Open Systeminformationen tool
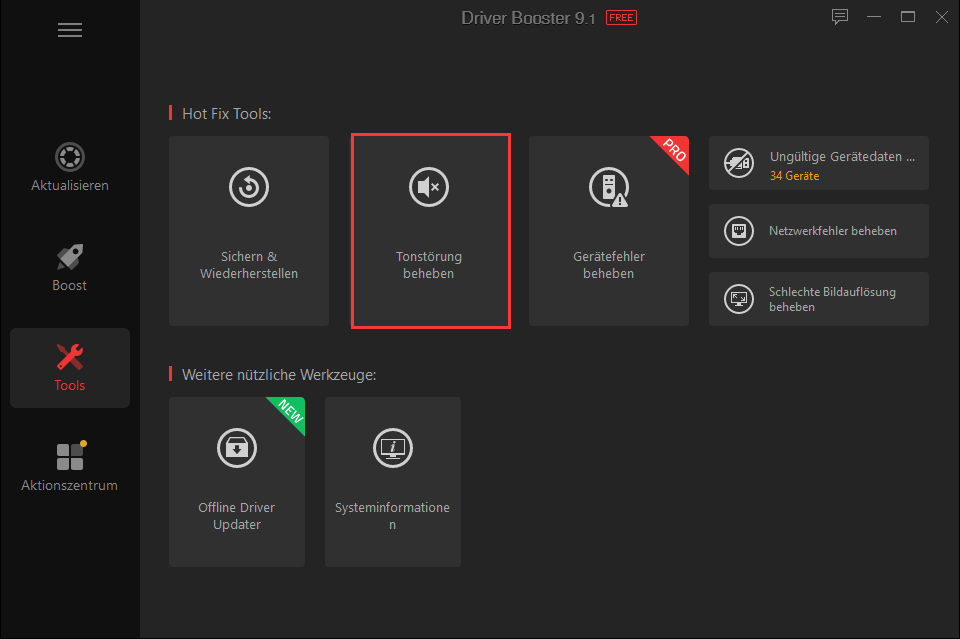This screenshot has height=639, width=960. [x=393, y=482]
